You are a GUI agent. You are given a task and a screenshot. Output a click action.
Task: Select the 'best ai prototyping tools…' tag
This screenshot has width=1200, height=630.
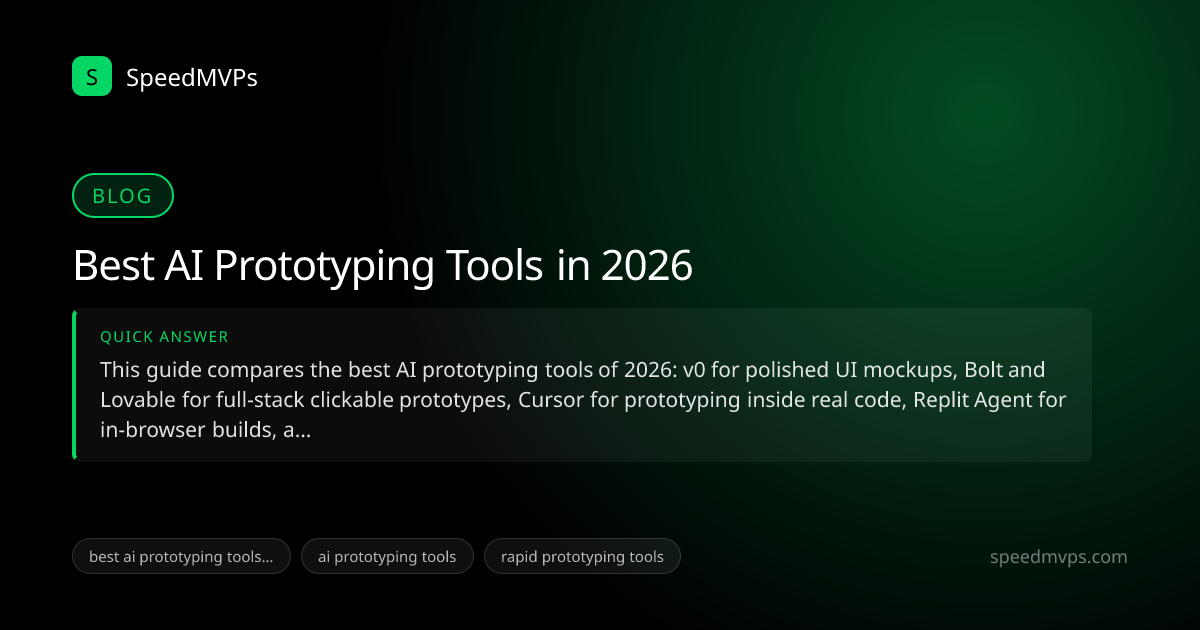click(x=181, y=556)
